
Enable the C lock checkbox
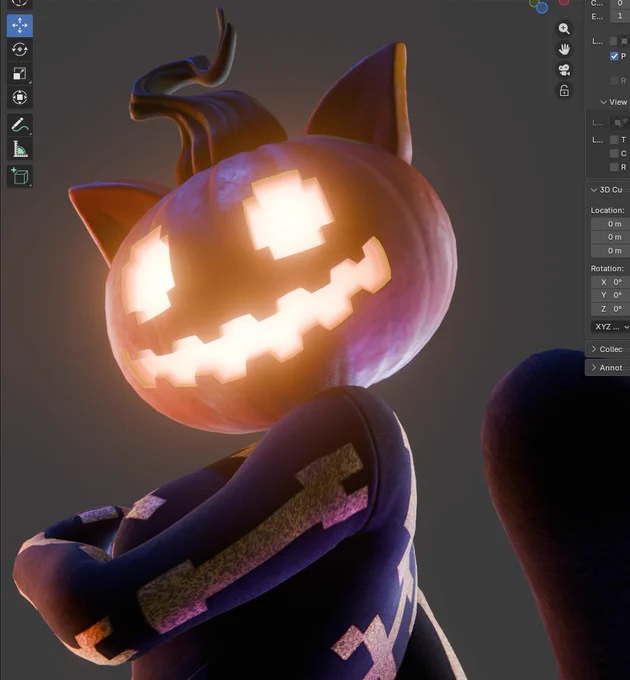click(614, 153)
